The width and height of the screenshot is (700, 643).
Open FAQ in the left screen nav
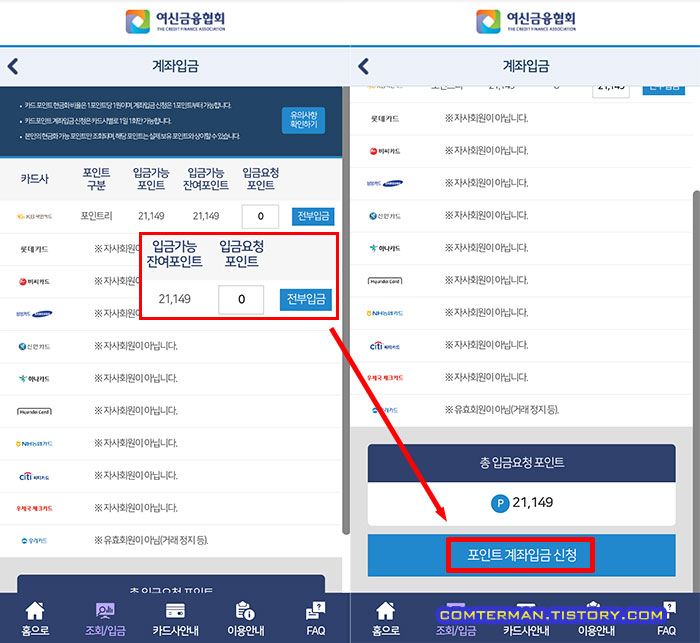[316, 618]
